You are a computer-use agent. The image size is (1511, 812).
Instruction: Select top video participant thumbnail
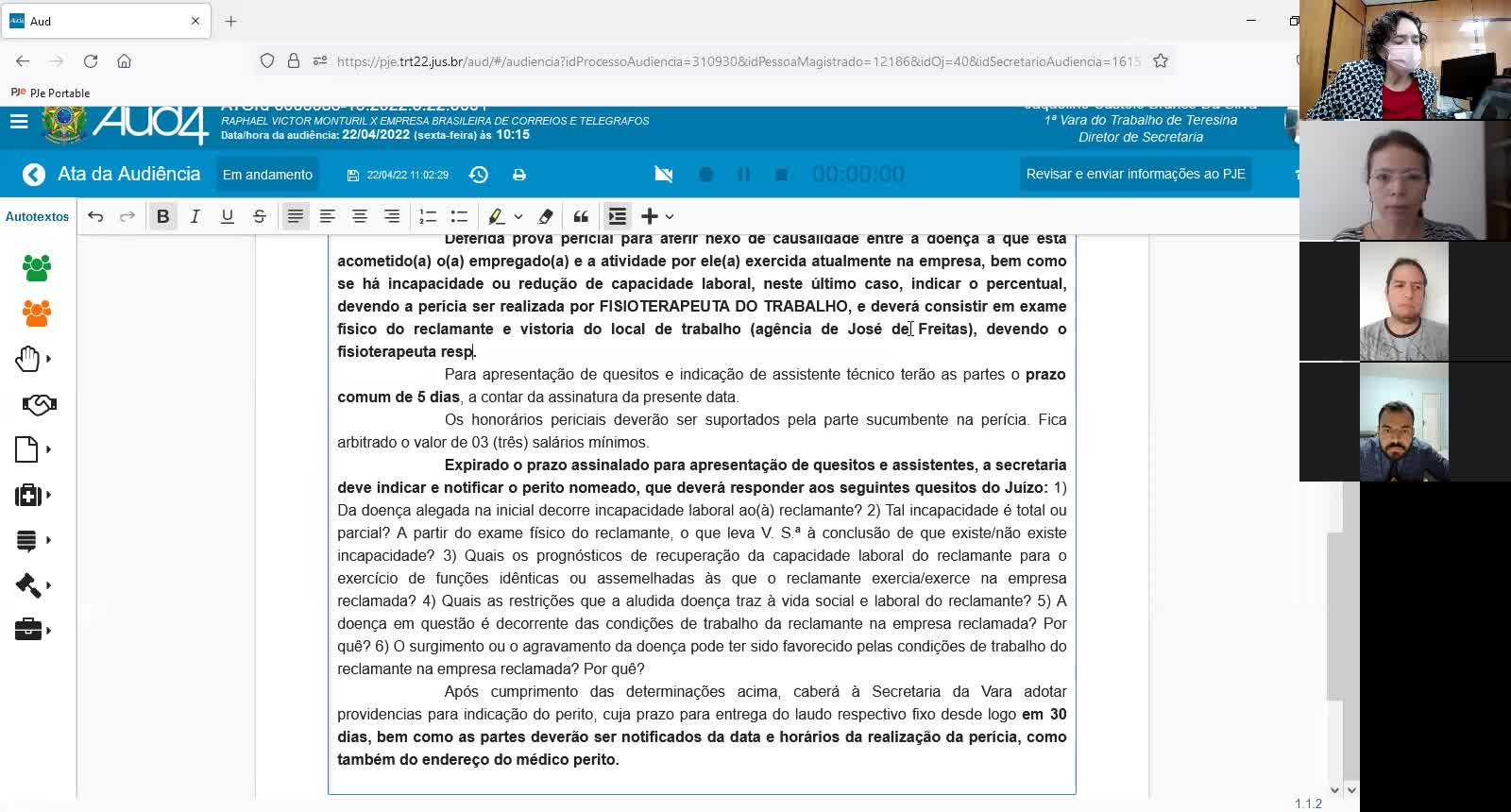1405,59
